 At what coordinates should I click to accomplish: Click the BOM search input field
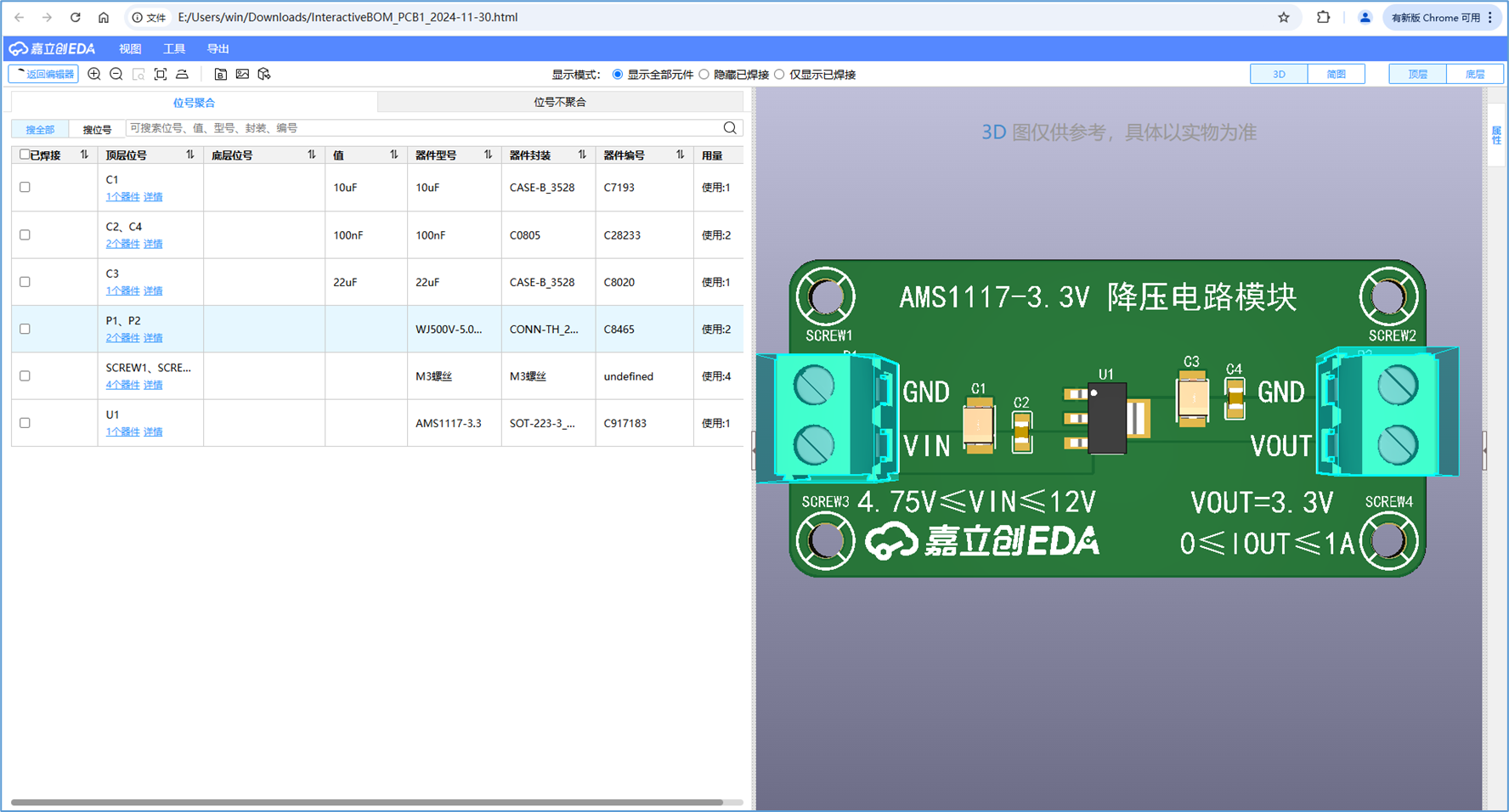[423, 128]
